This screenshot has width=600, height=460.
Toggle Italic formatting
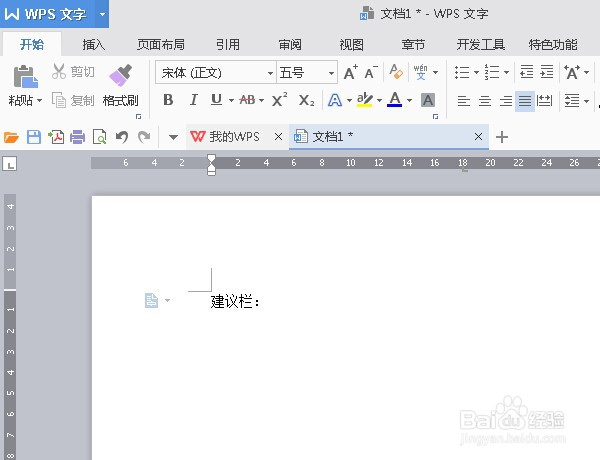pos(194,100)
